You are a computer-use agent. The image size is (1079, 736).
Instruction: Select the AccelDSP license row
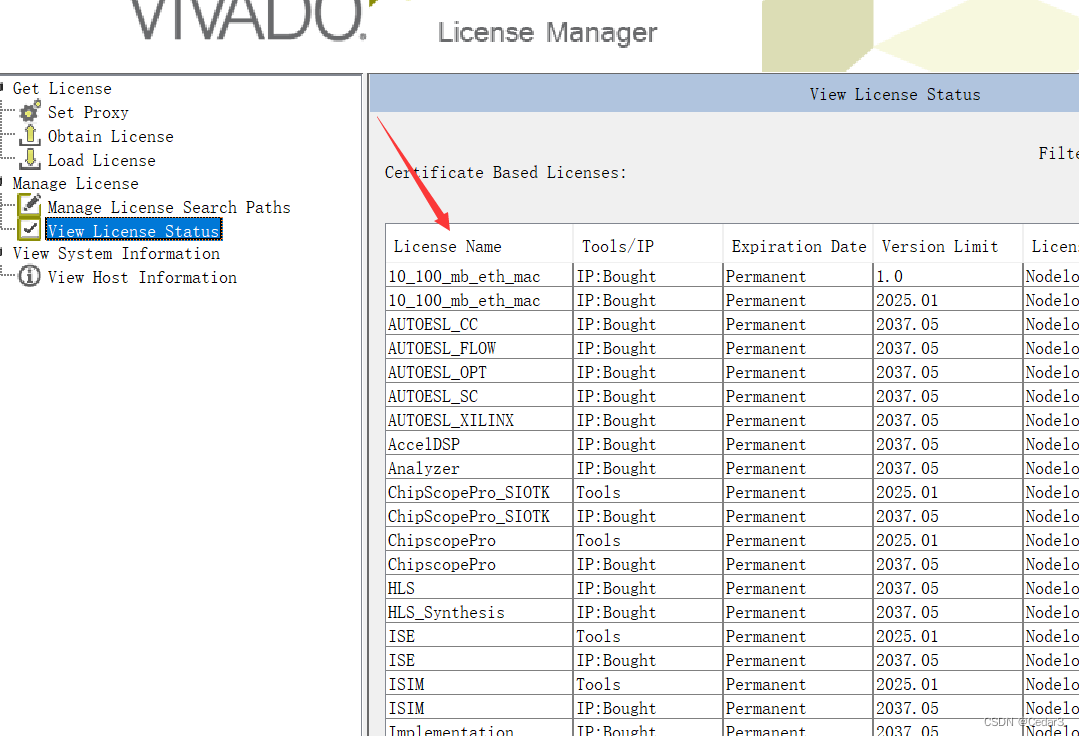(x=732, y=444)
